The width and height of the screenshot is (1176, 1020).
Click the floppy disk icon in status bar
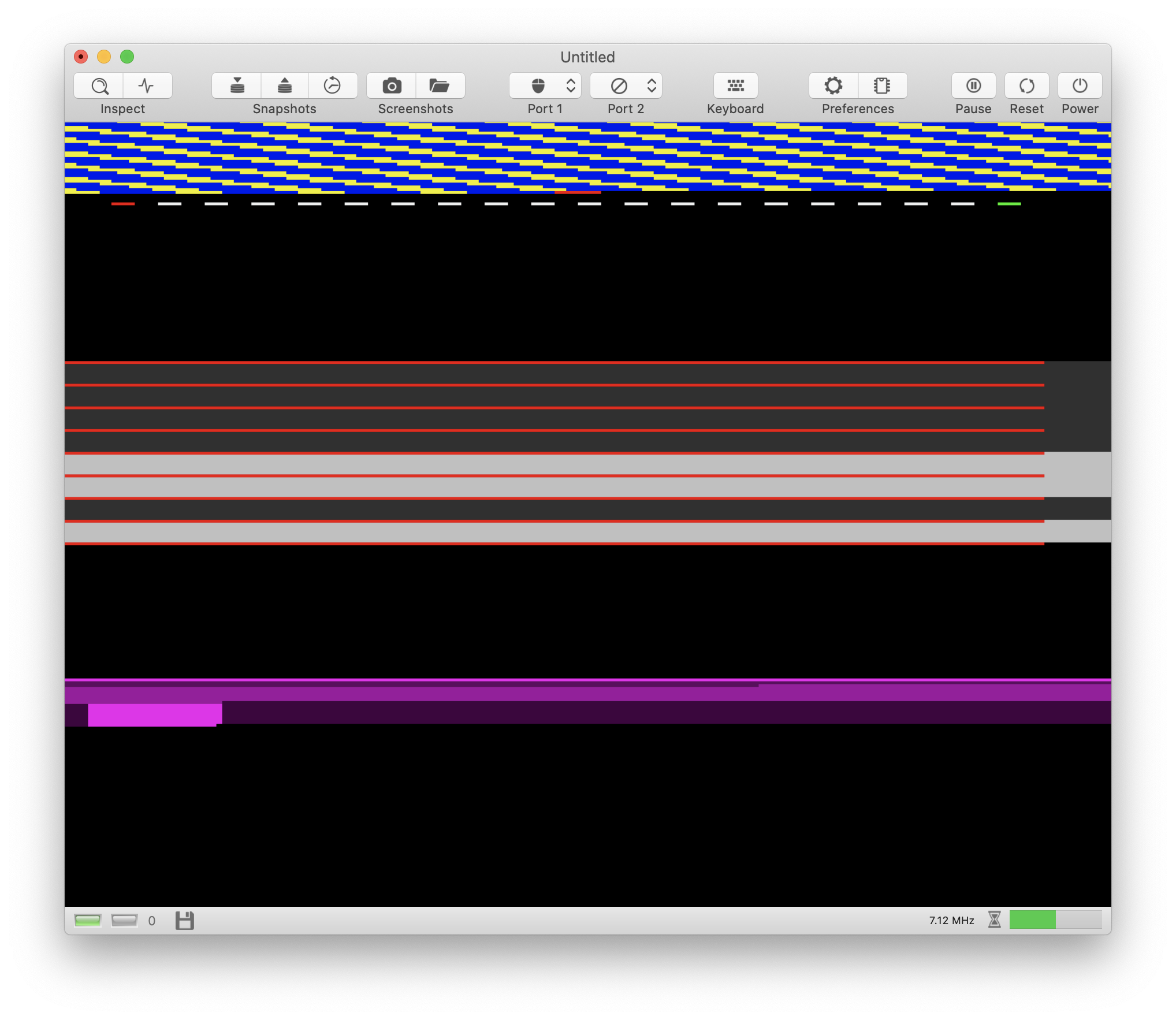coord(185,920)
